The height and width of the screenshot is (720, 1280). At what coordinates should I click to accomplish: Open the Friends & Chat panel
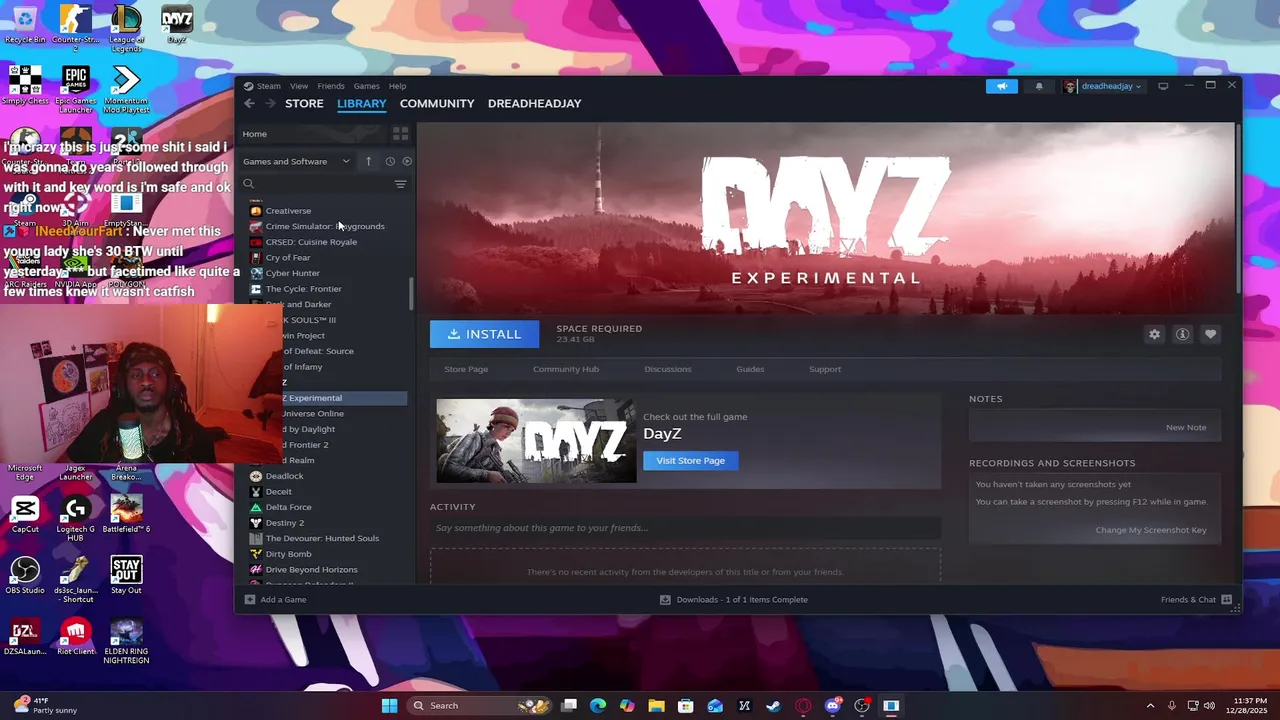coord(1196,600)
